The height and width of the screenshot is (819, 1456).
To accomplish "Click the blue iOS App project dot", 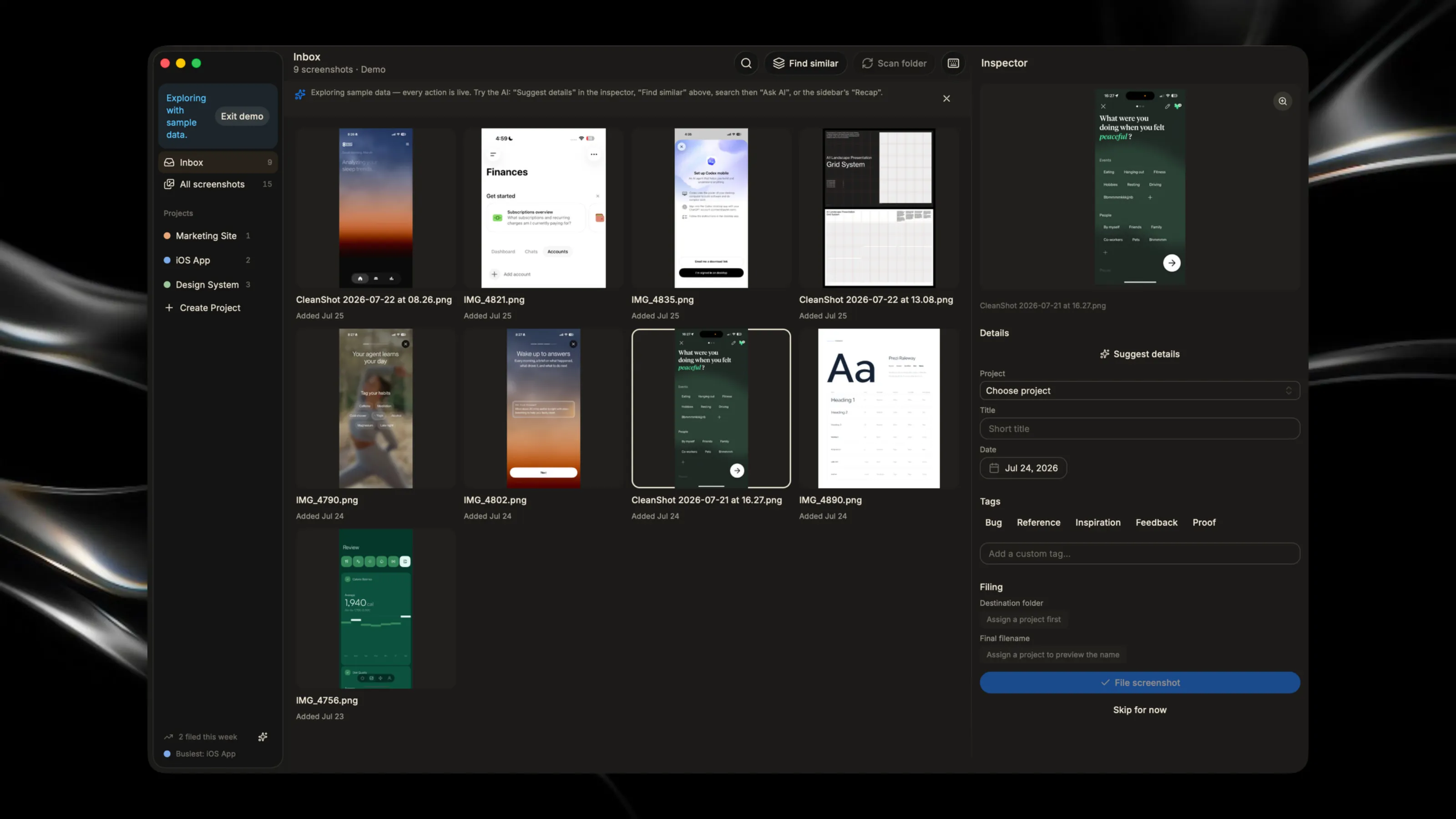I will click(167, 260).
